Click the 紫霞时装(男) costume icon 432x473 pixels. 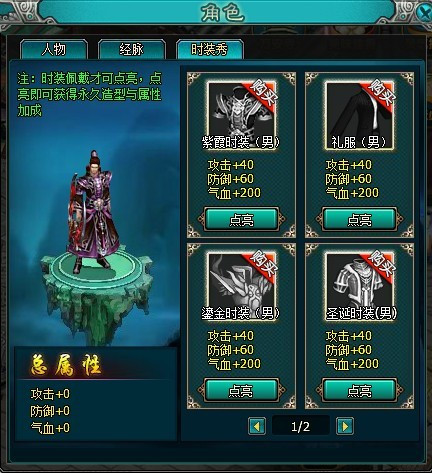(242, 116)
